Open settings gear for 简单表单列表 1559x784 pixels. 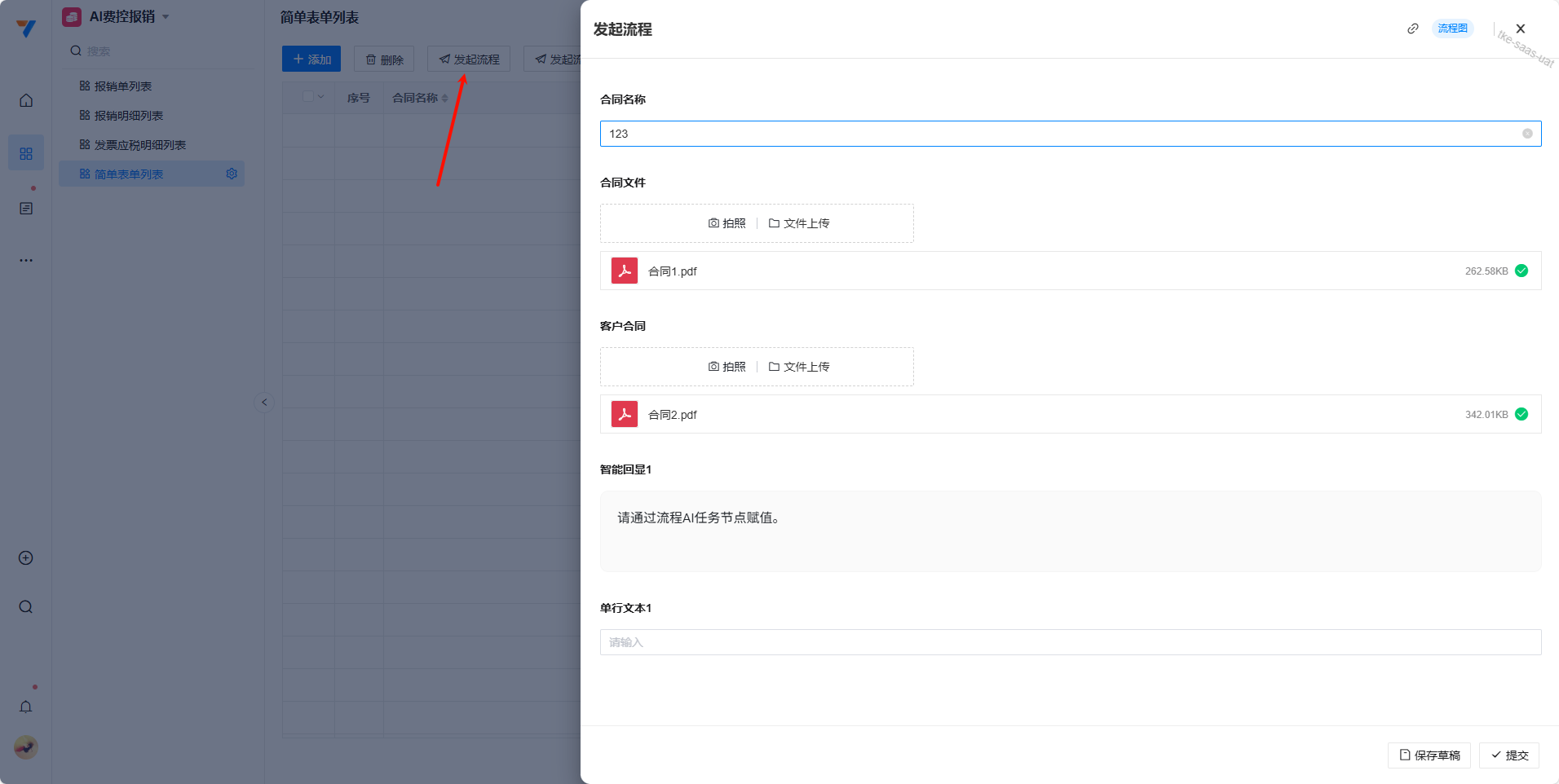pyautogui.click(x=232, y=174)
